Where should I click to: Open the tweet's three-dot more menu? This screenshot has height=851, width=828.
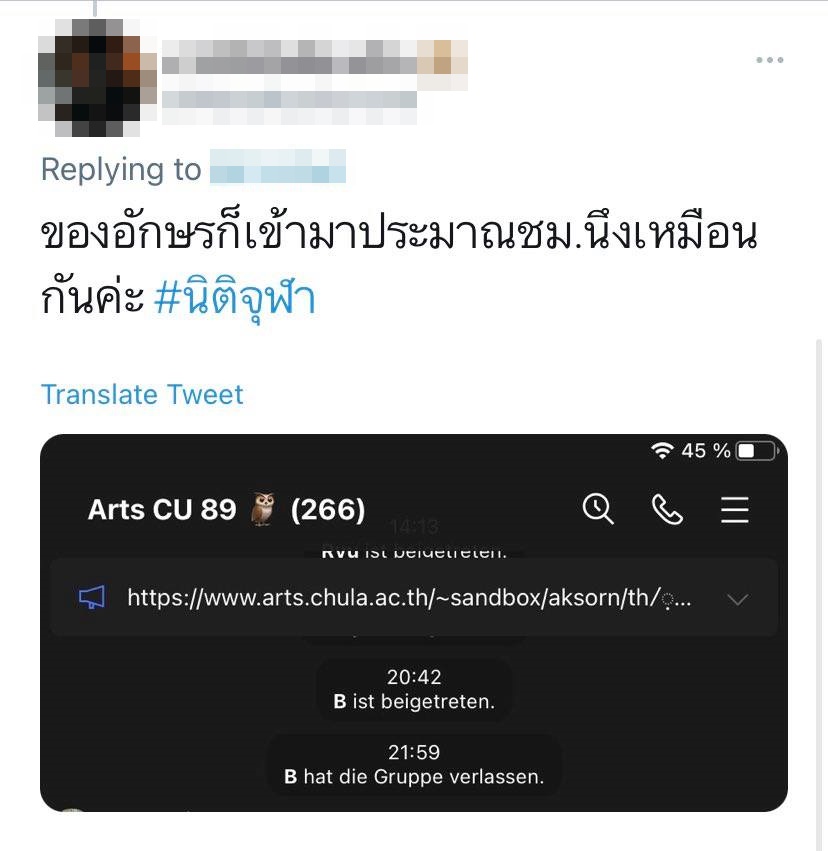[769, 60]
